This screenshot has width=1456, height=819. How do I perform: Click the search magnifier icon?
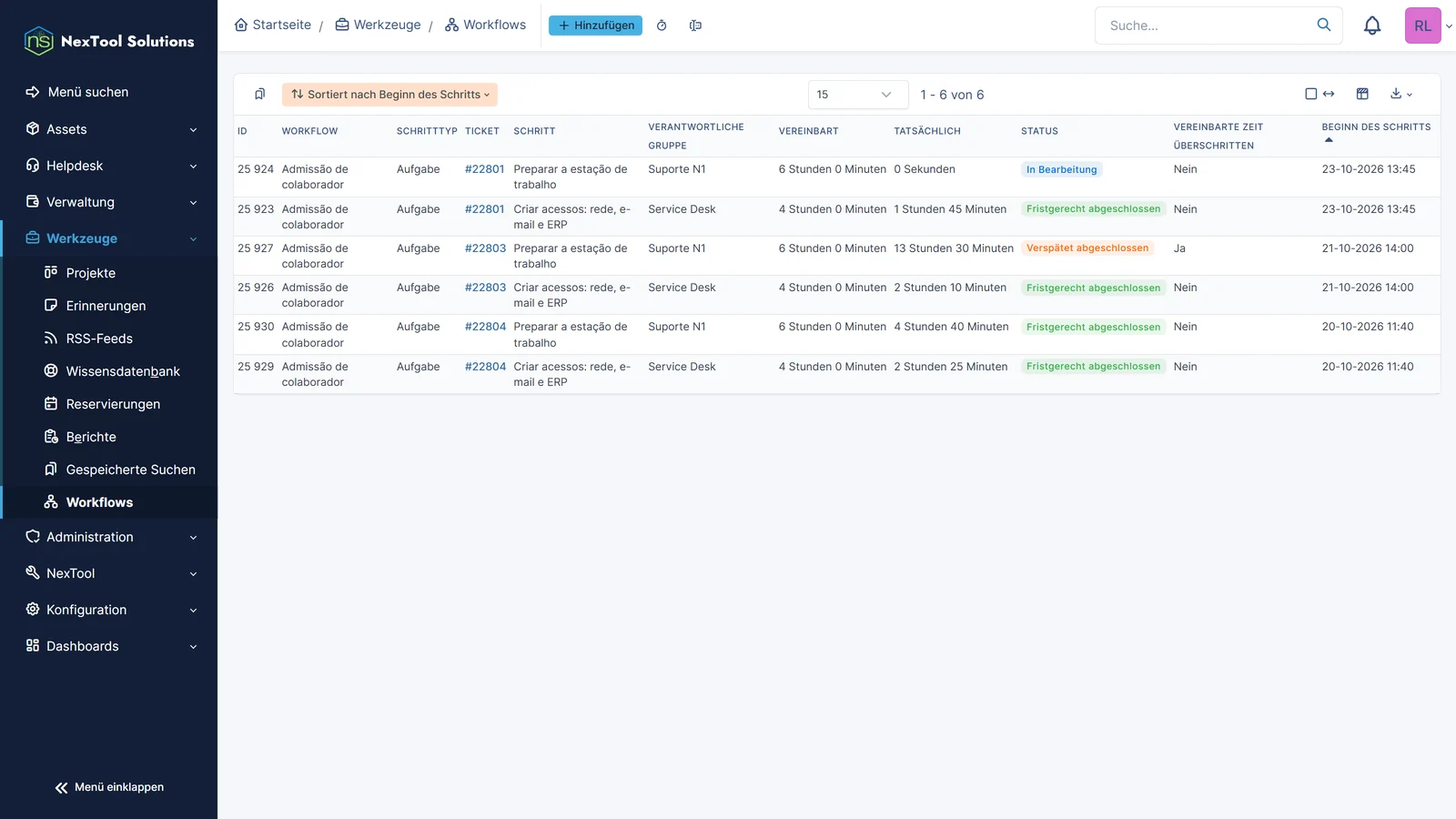point(1324,25)
